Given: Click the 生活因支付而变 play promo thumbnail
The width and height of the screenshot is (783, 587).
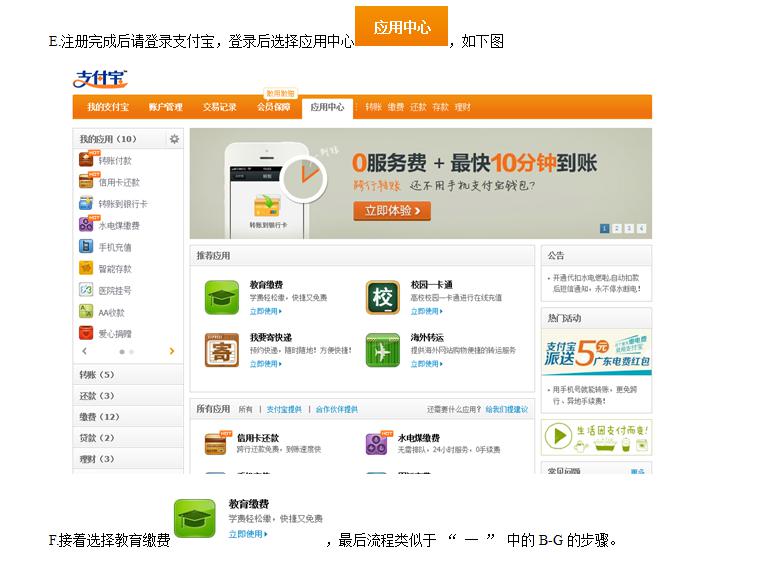Looking at the screenshot, I should click(x=596, y=437).
